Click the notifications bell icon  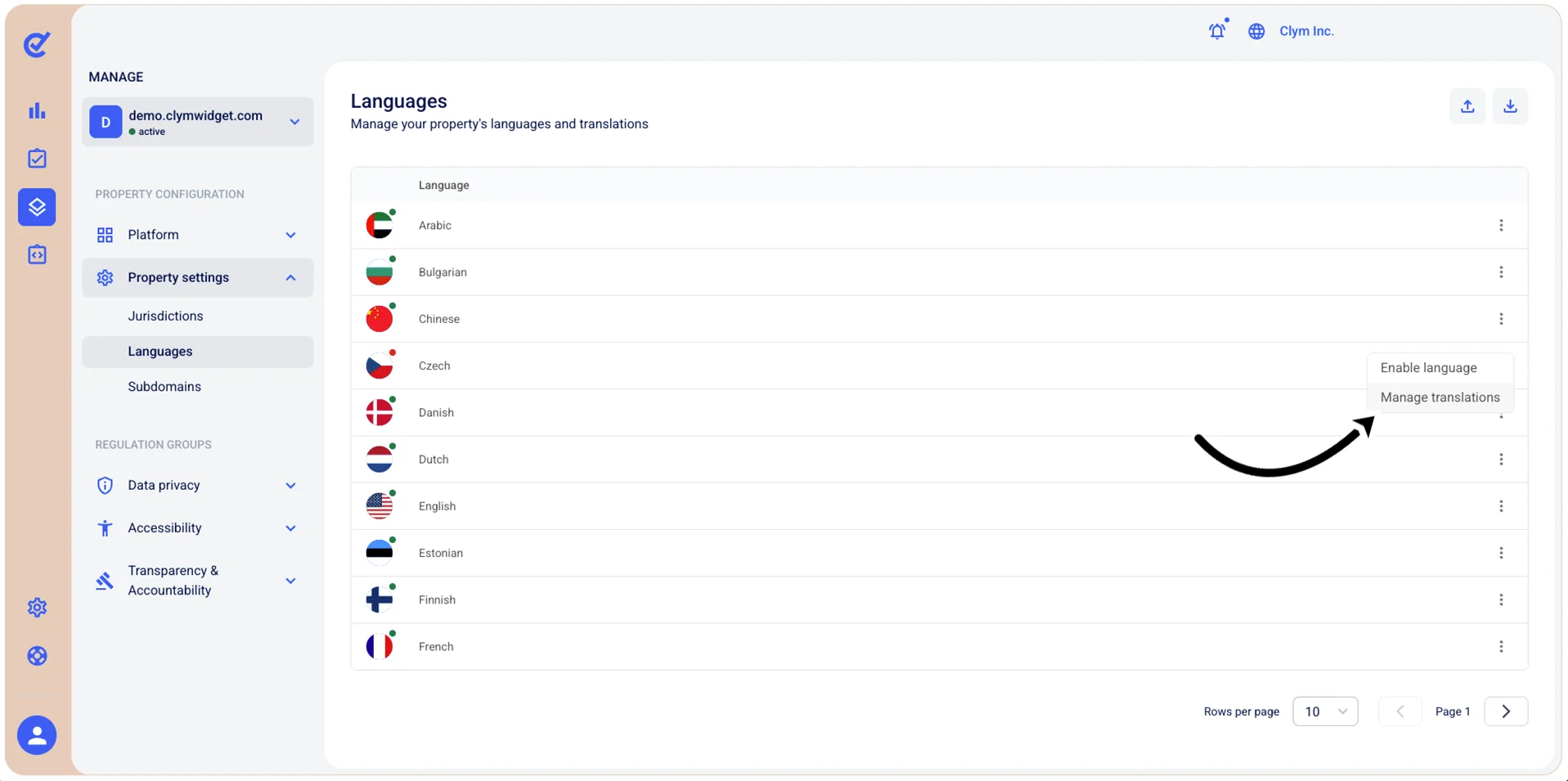(1217, 30)
